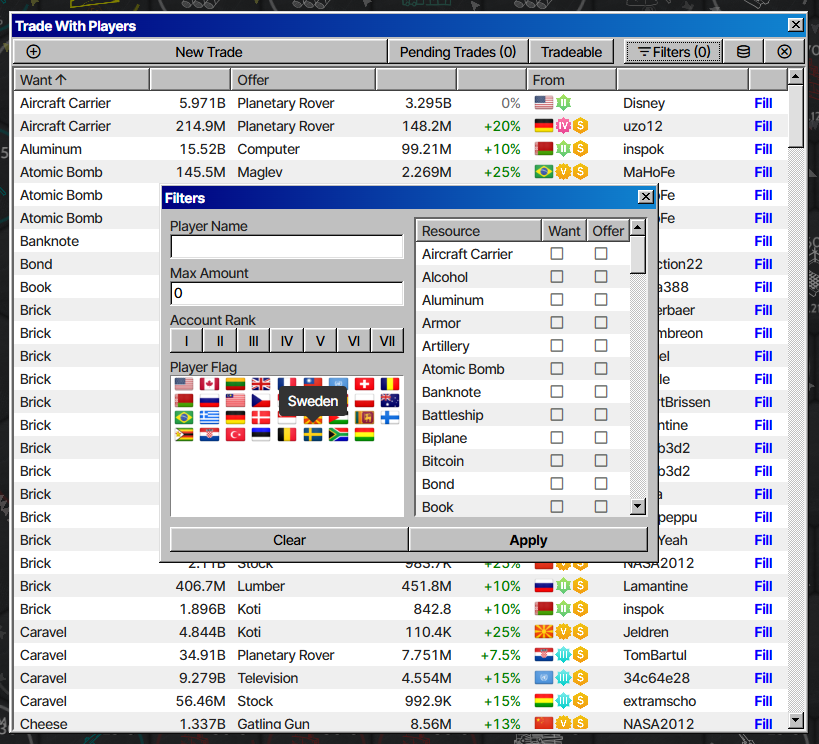Toggle account rank IV filter
The height and width of the screenshot is (744, 819).
[287, 341]
